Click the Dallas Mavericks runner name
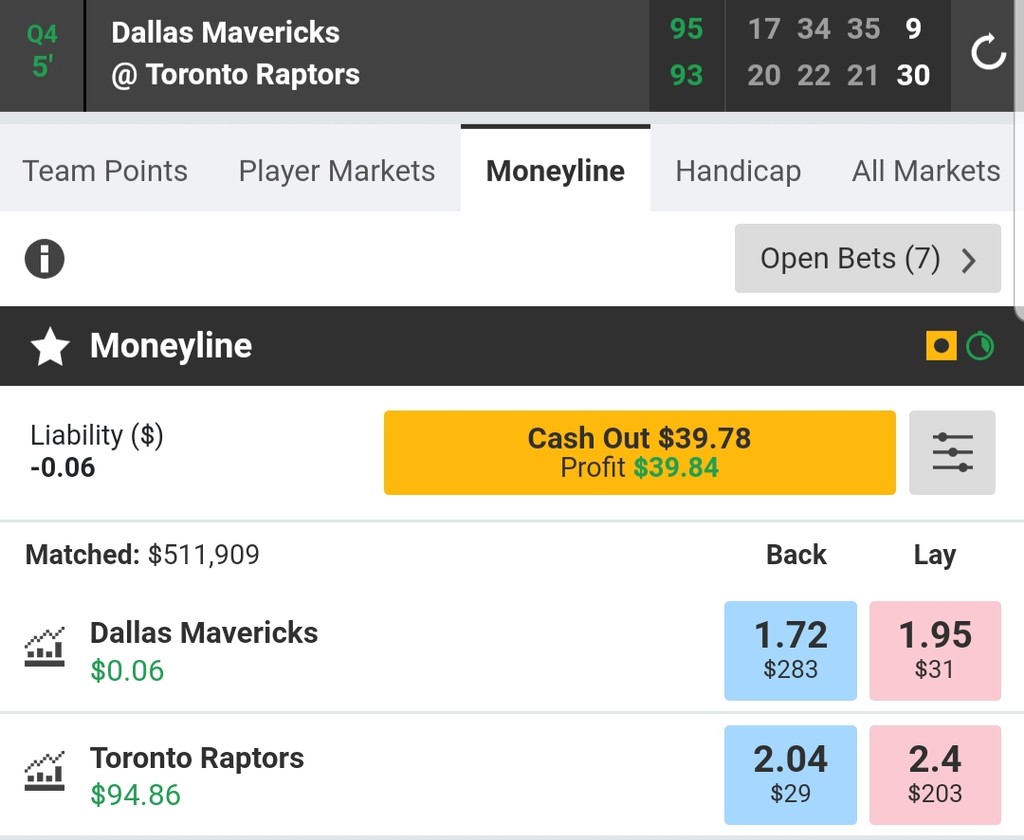Image resolution: width=1024 pixels, height=840 pixels. (x=204, y=632)
